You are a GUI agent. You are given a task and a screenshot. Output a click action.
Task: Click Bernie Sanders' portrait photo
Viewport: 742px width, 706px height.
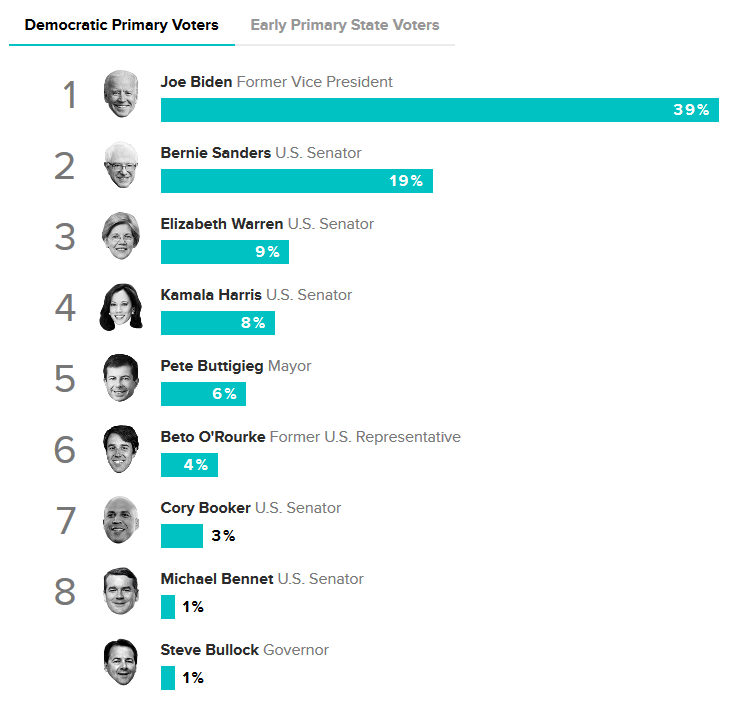(121, 165)
